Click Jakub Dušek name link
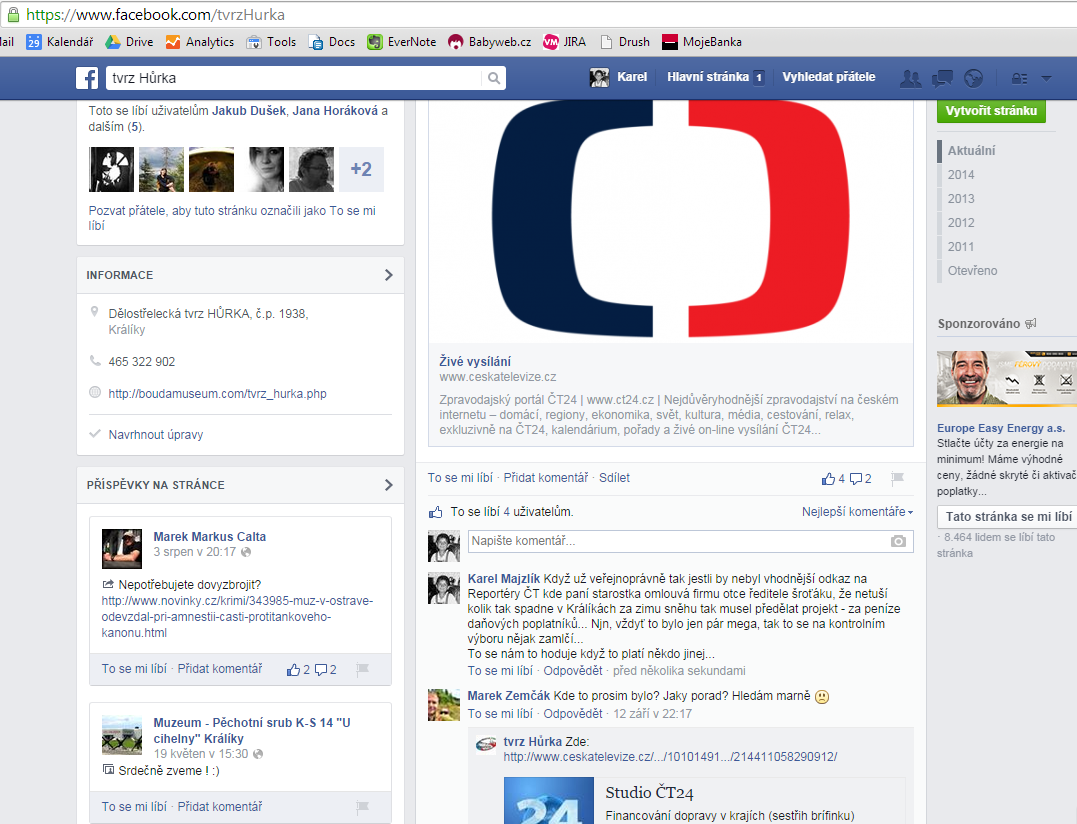The width and height of the screenshot is (1077, 824). (249, 111)
